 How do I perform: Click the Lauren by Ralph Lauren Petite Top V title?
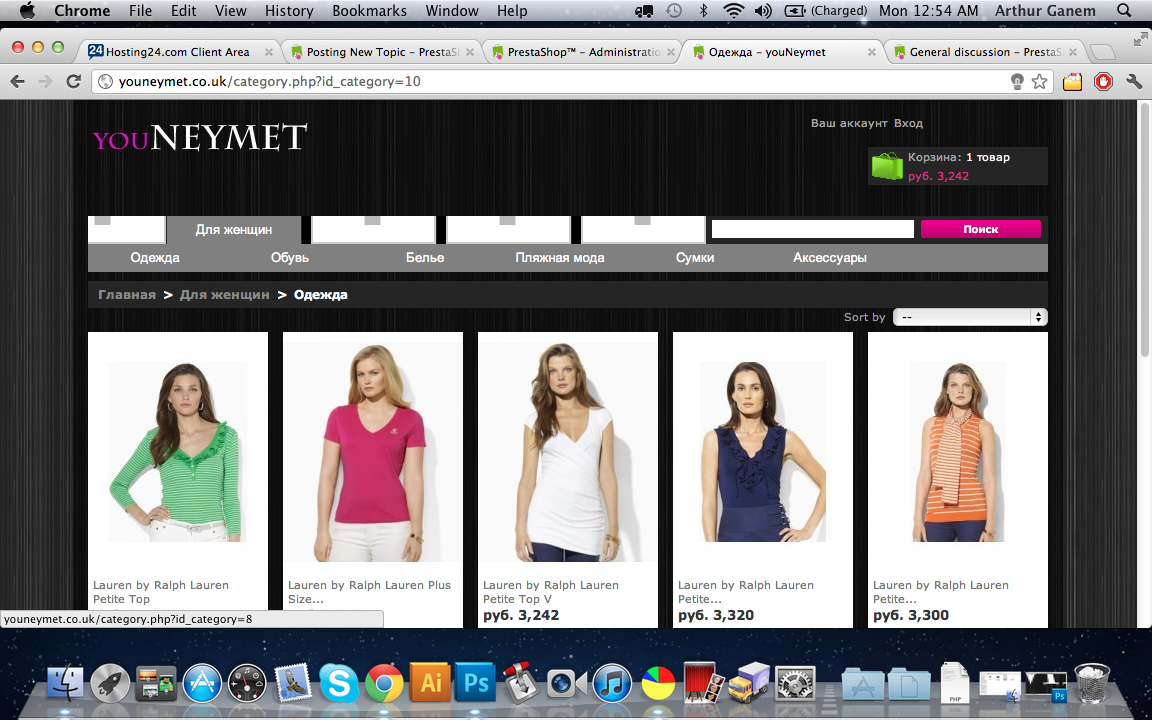(x=551, y=592)
